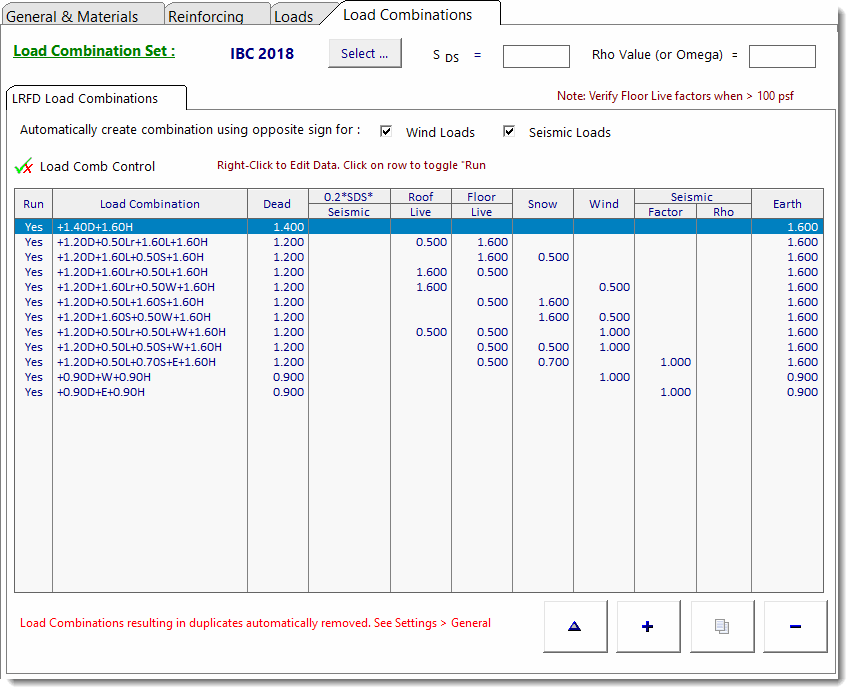Click the duplicate combination copy icon

pyautogui.click(x=721, y=626)
